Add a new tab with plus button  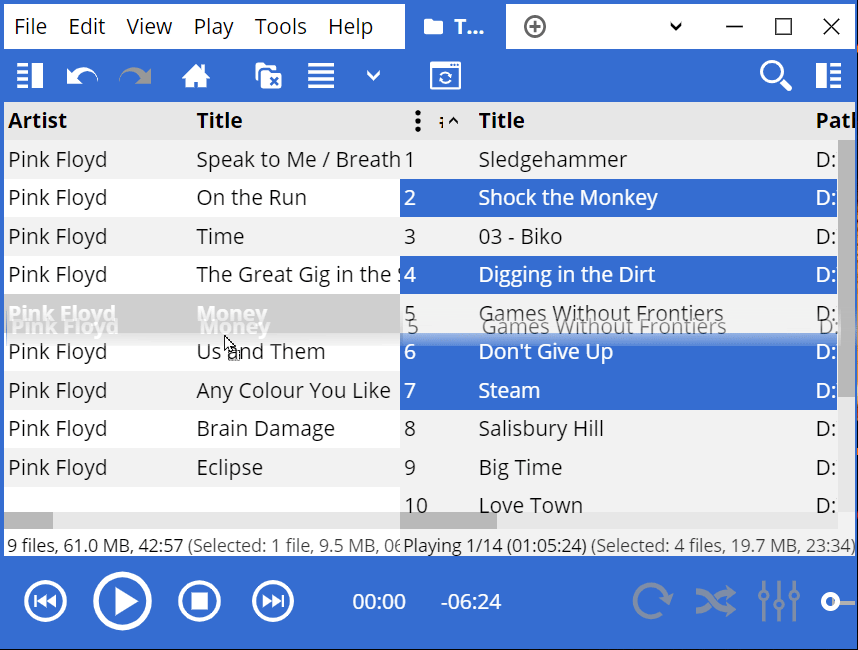tap(535, 27)
